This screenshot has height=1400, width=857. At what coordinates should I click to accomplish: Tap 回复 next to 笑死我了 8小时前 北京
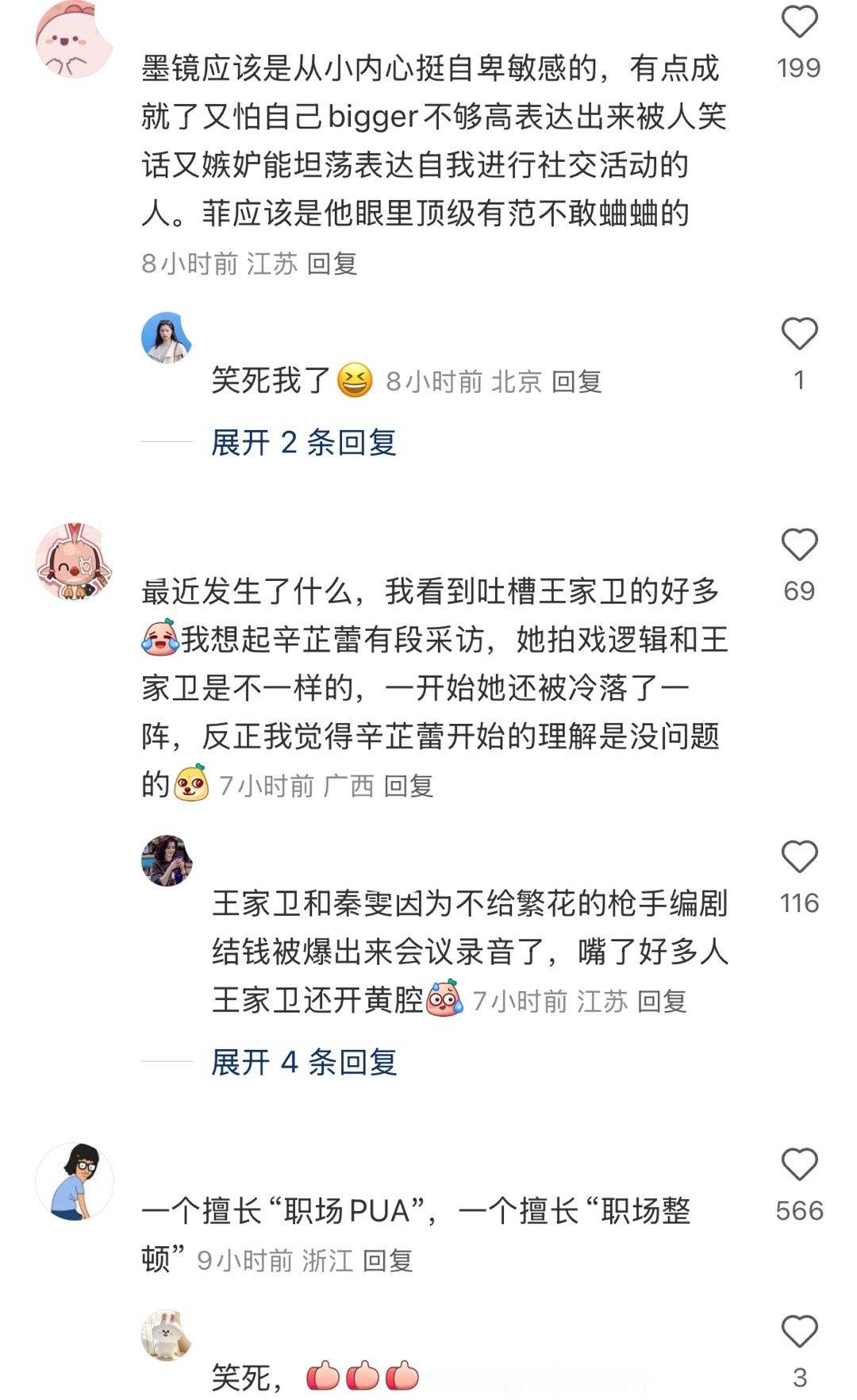[x=577, y=382]
